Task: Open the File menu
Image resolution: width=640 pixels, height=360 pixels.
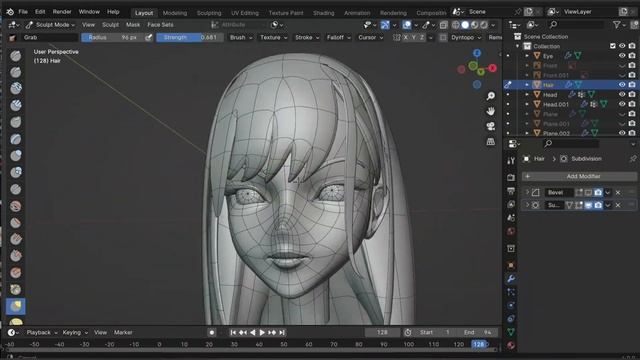Action: click(23, 12)
